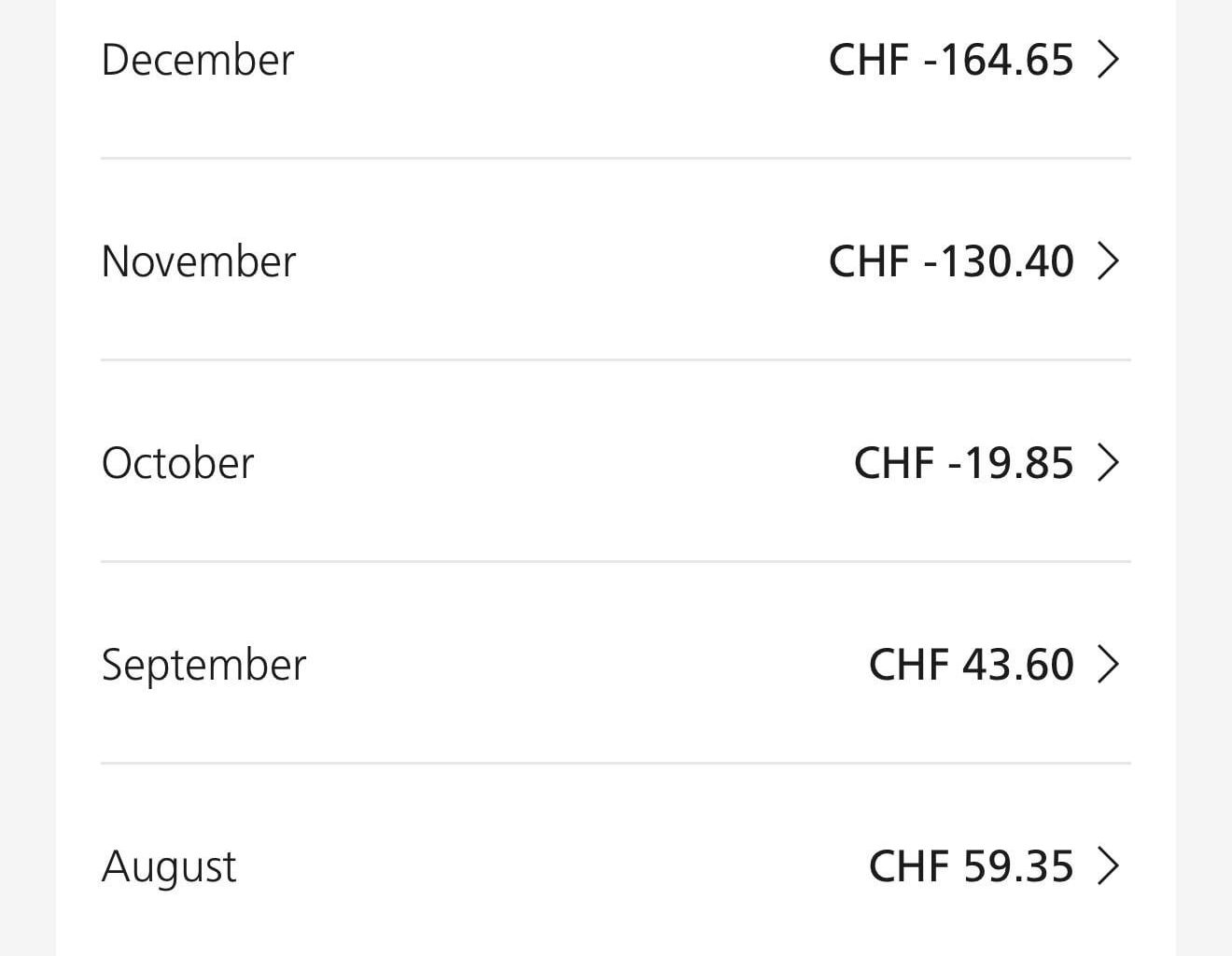Click the November row arrow icon
This screenshot has height=956, width=1232.
(x=1110, y=261)
